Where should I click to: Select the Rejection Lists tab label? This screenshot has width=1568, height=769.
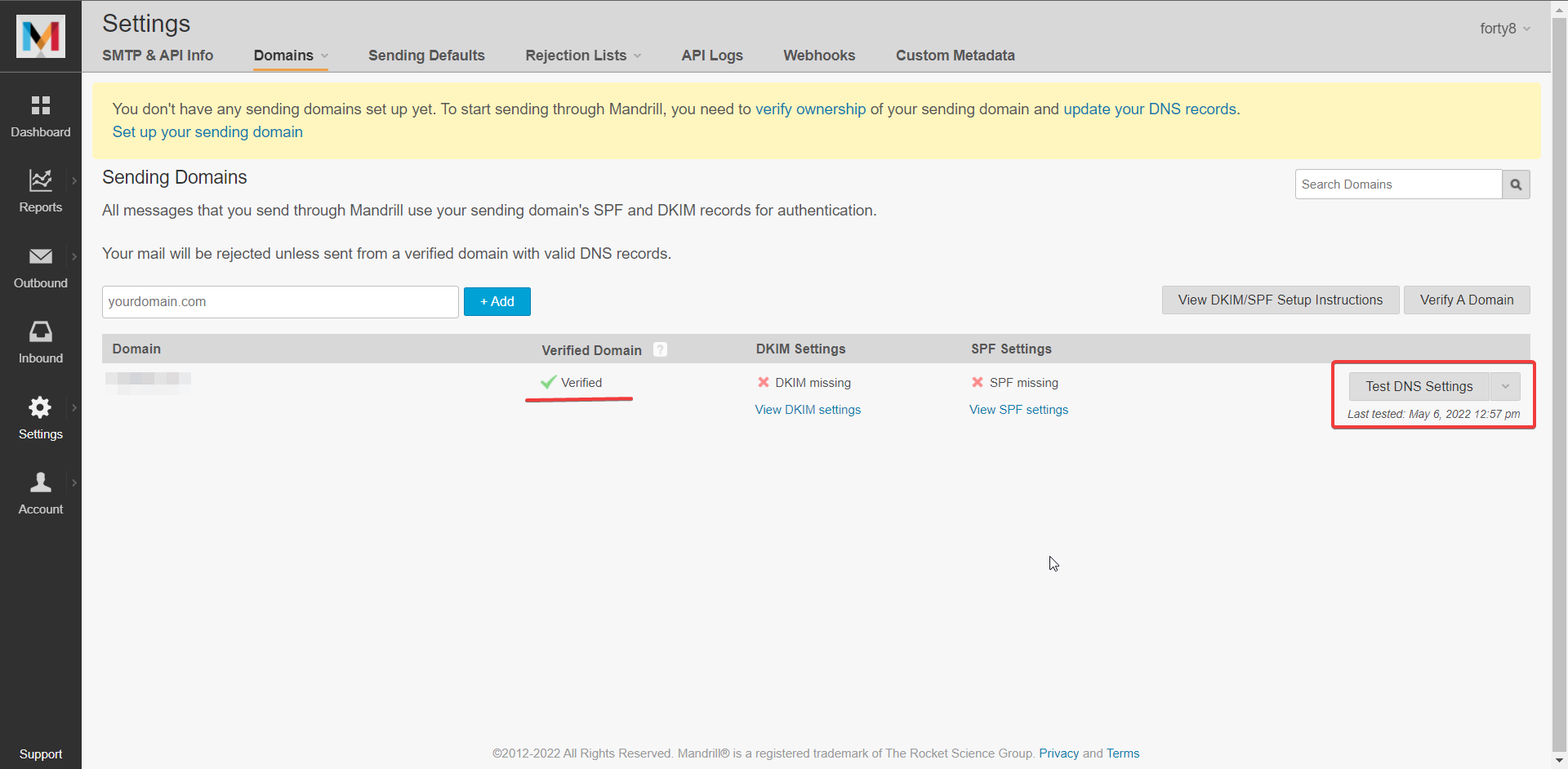pos(576,56)
